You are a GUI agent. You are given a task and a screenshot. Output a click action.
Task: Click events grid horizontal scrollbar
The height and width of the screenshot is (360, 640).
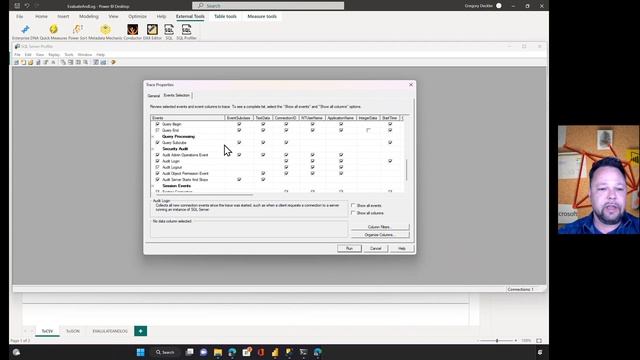[203, 195]
